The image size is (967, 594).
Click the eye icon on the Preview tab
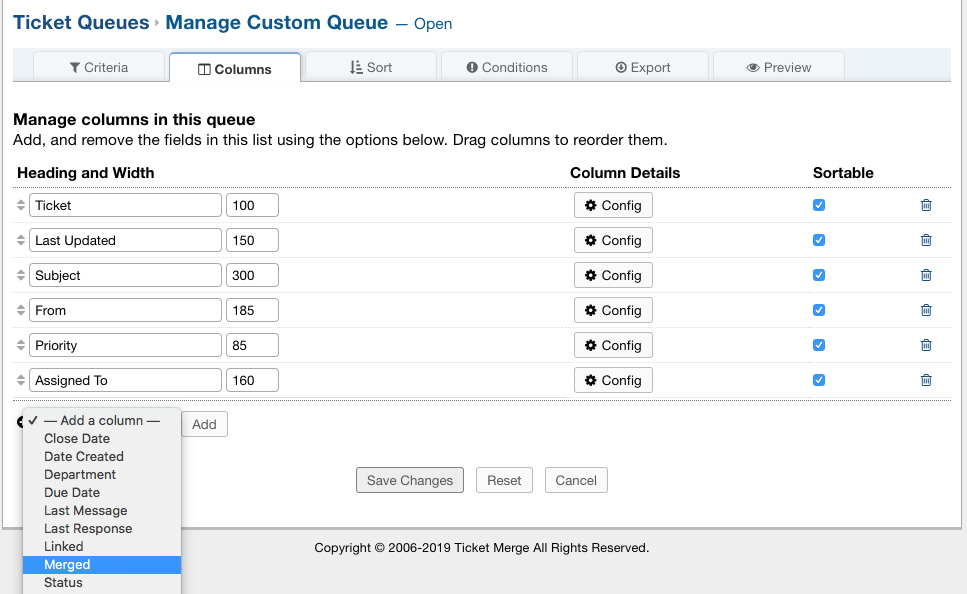pyautogui.click(x=750, y=67)
